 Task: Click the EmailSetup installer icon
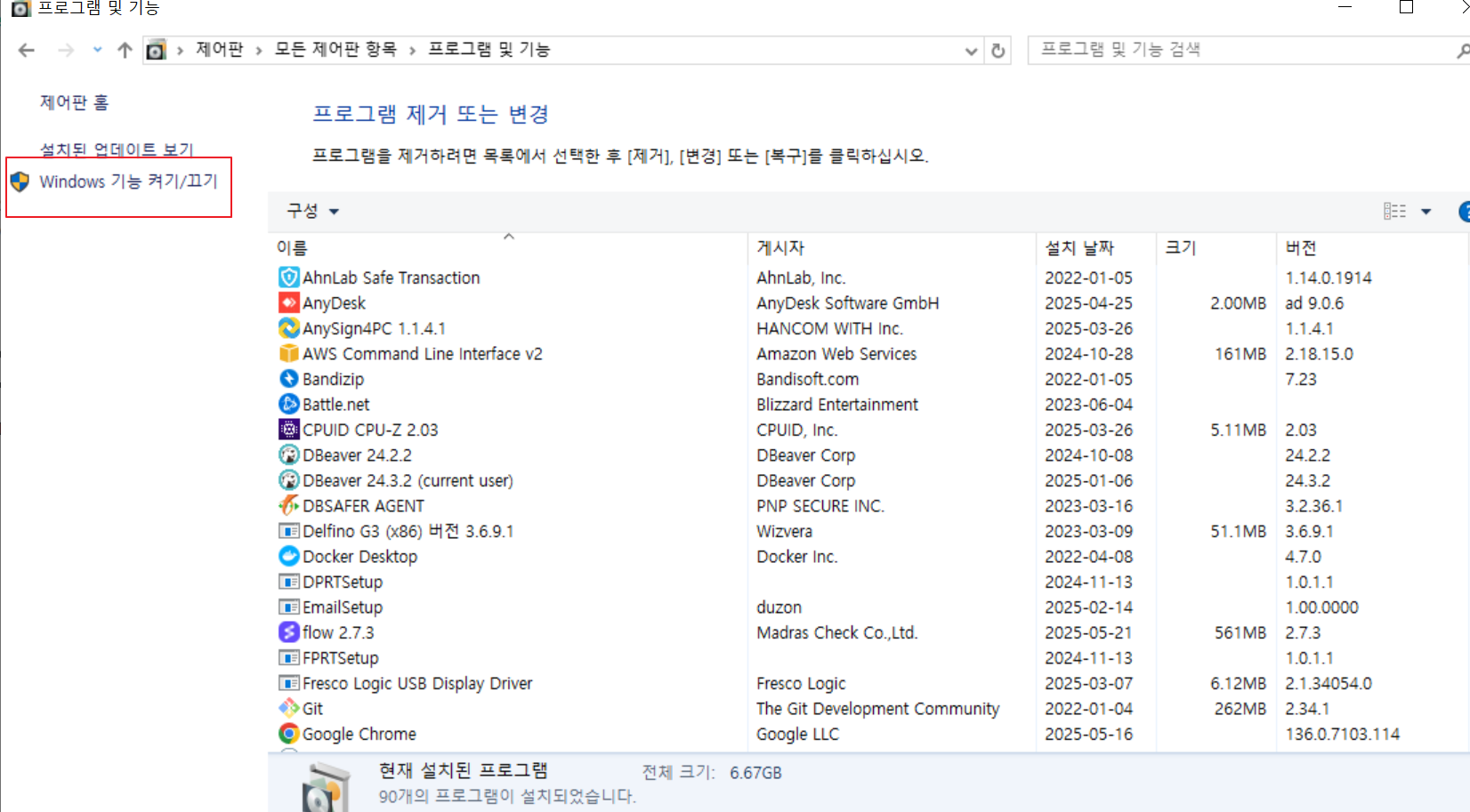point(288,607)
